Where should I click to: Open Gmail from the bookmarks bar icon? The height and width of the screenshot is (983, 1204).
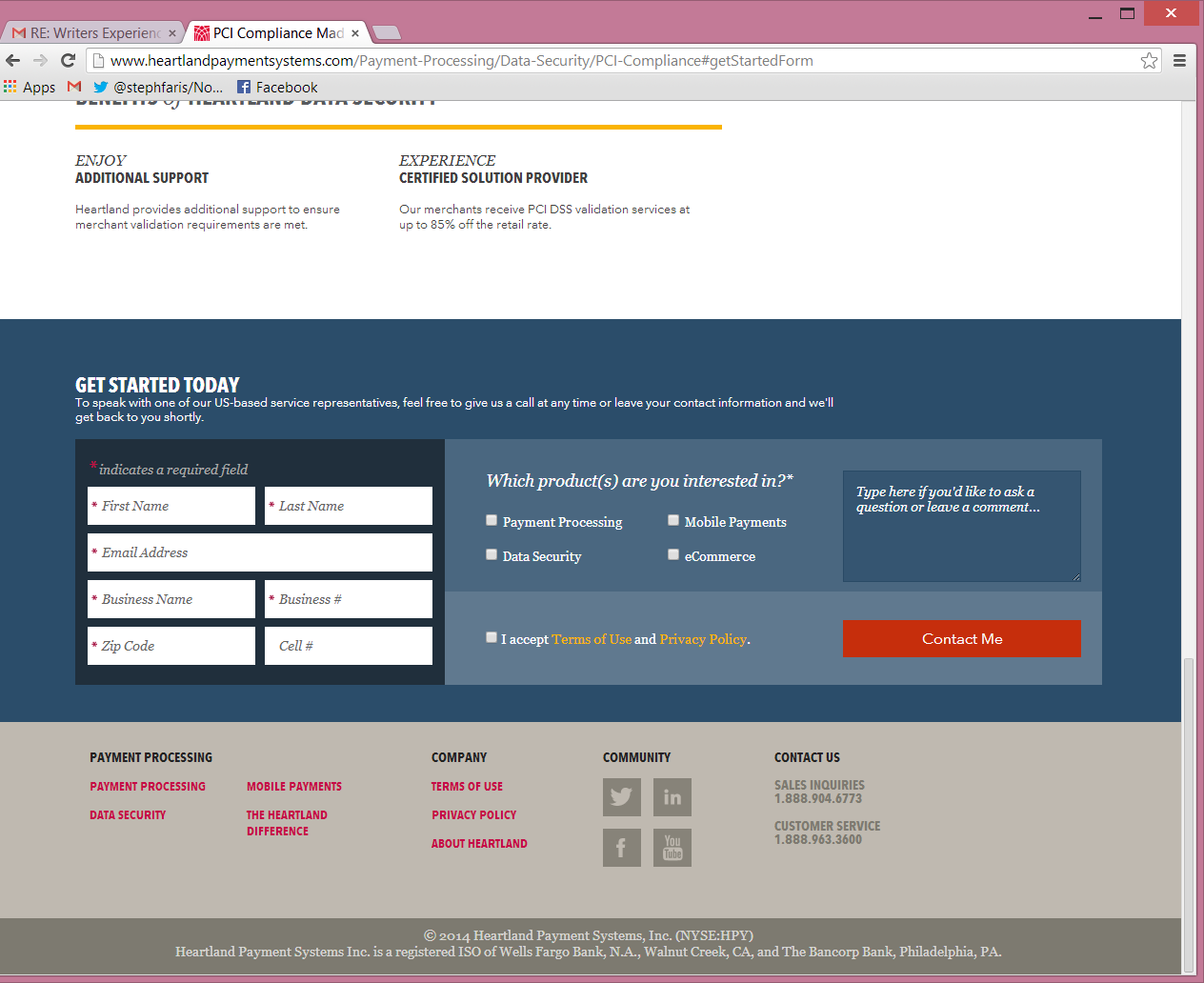click(x=73, y=87)
